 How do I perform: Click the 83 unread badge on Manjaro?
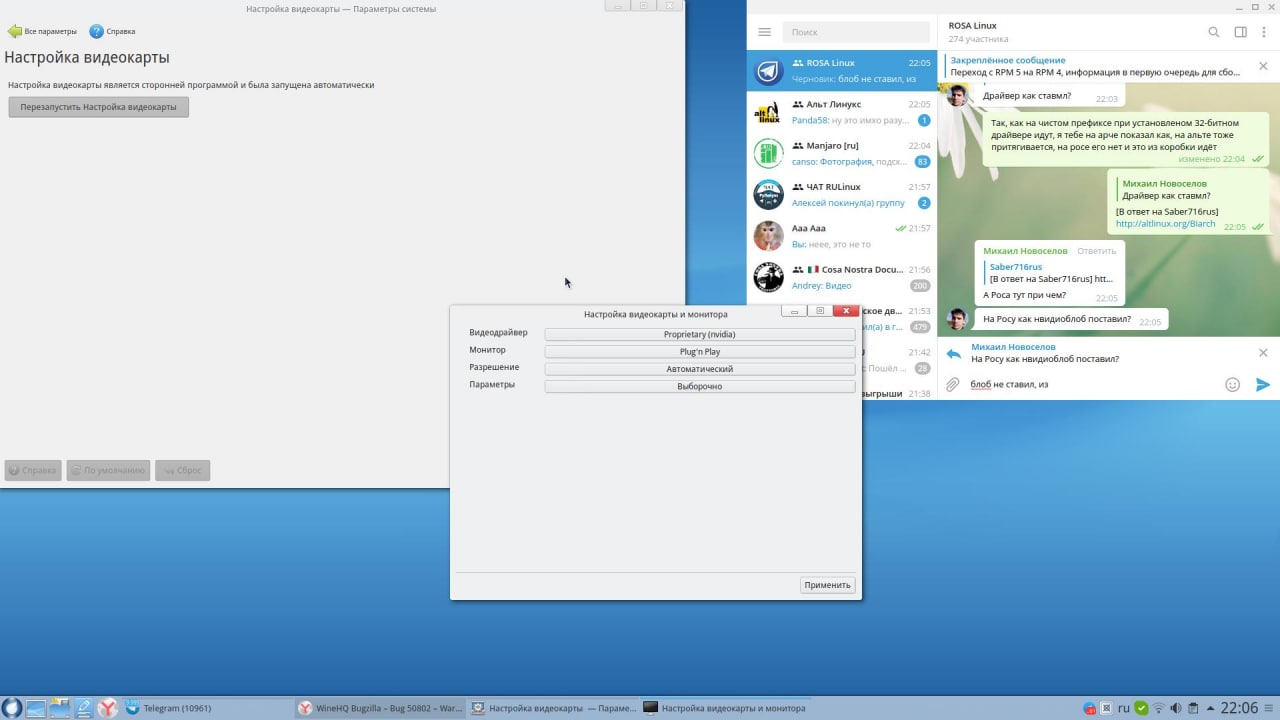click(922, 162)
